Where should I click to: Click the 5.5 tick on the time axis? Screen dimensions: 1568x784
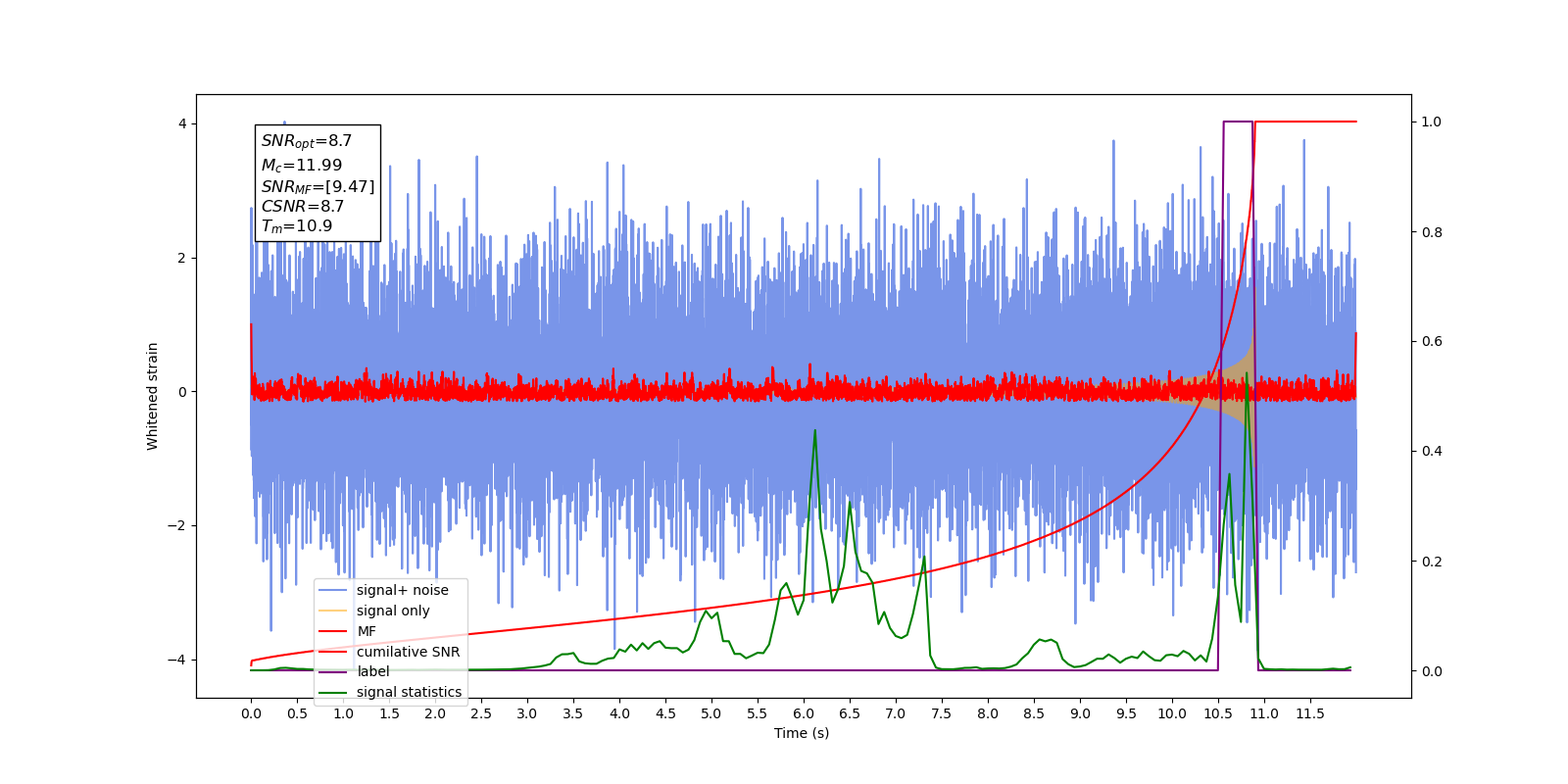pyautogui.click(x=758, y=713)
